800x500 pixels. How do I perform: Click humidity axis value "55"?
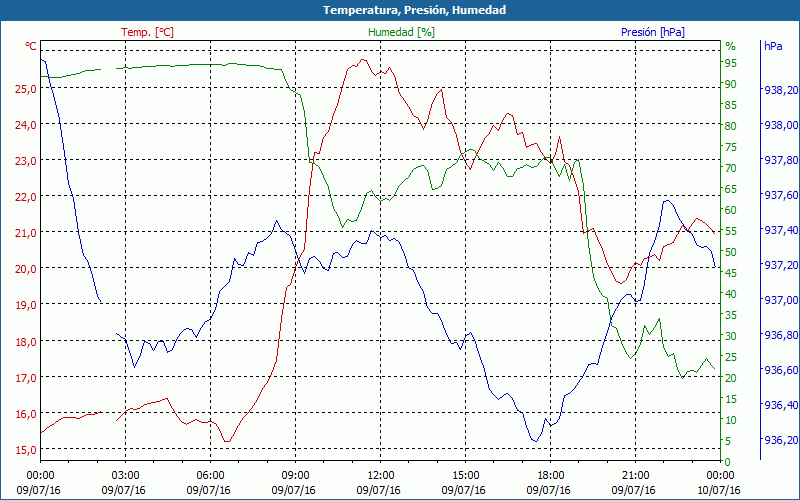pos(731,231)
